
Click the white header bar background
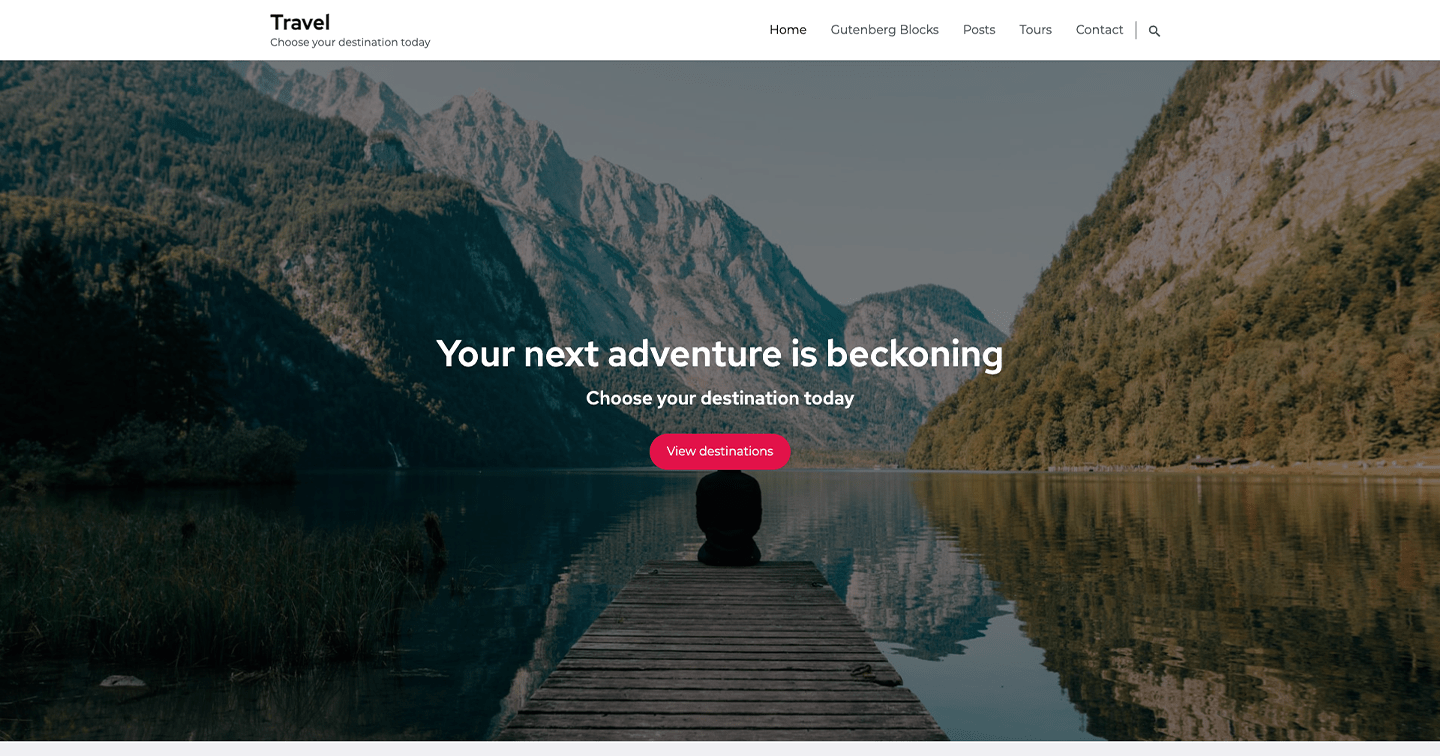pos(600,30)
